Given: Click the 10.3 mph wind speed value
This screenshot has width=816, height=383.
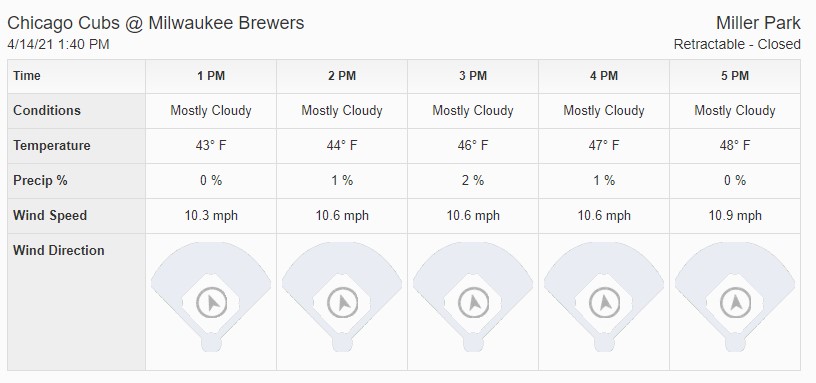Looking at the screenshot, I should coord(211,215).
